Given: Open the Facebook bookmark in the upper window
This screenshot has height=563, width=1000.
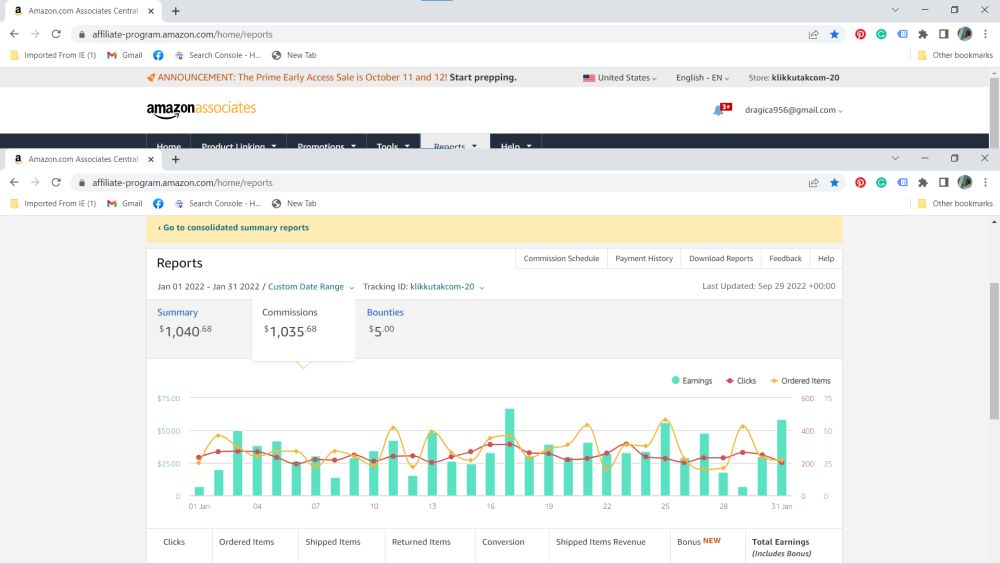Looking at the screenshot, I should [x=158, y=55].
